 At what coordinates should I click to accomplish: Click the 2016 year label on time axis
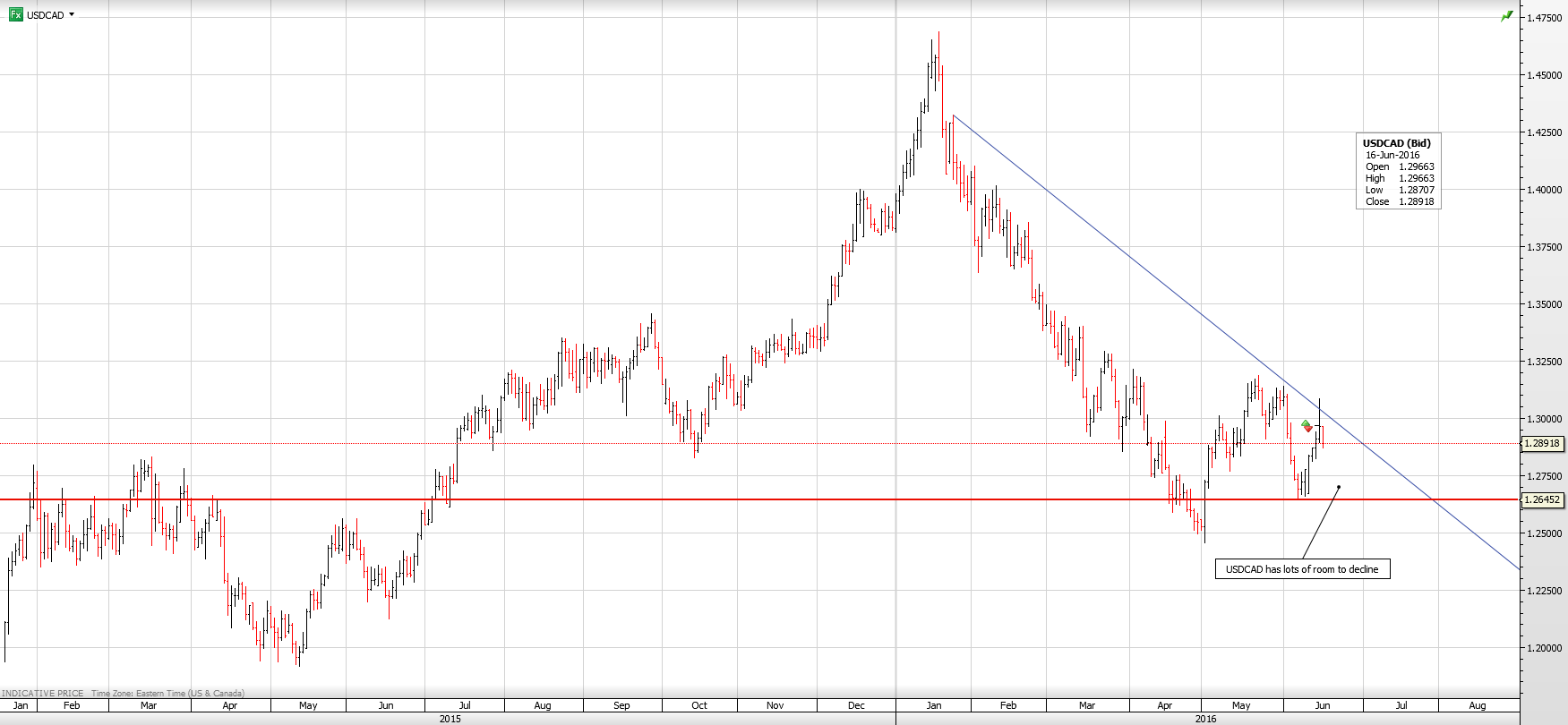1205,719
